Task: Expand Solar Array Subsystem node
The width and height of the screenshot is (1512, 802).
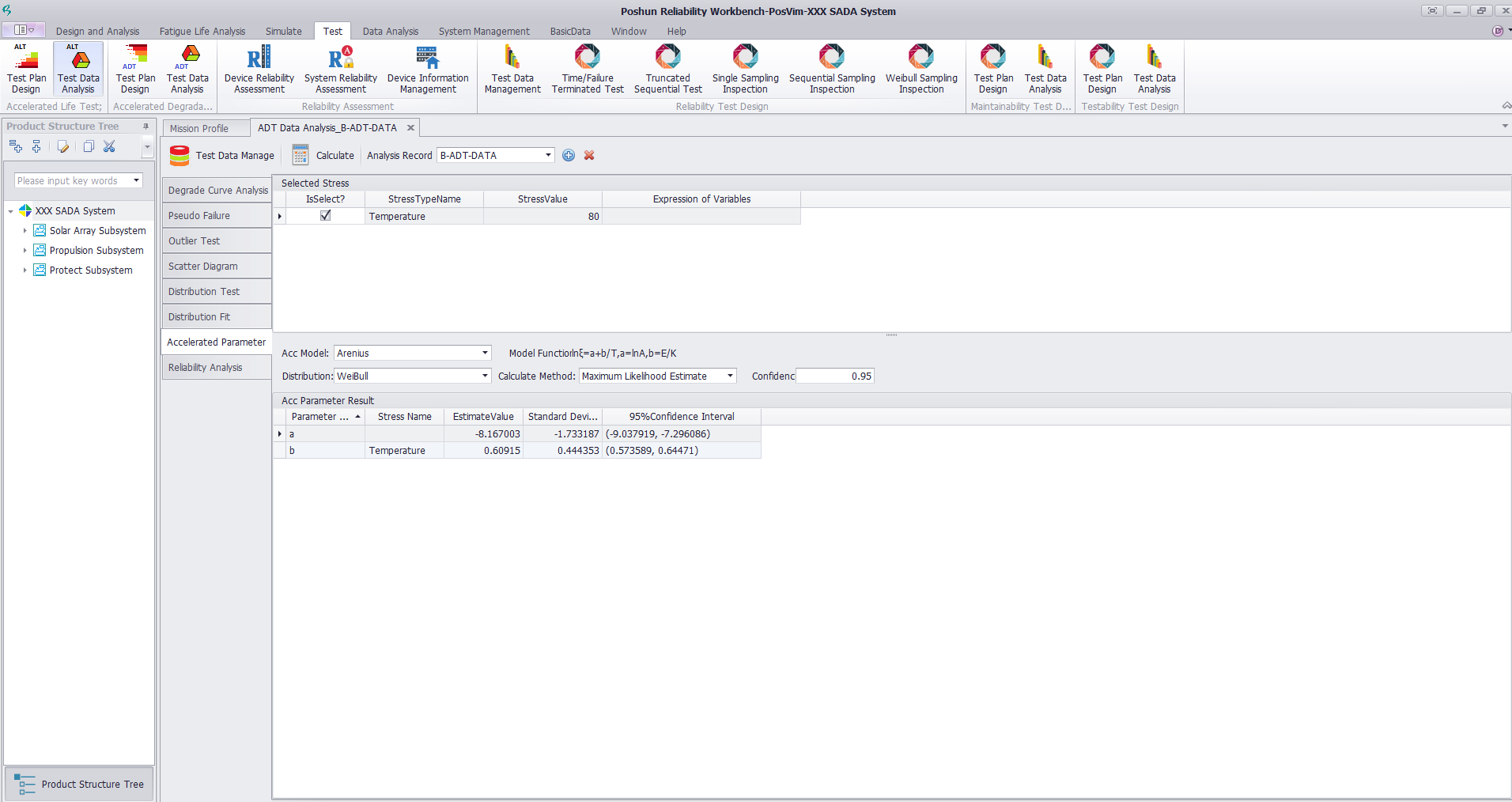Action: [25, 231]
